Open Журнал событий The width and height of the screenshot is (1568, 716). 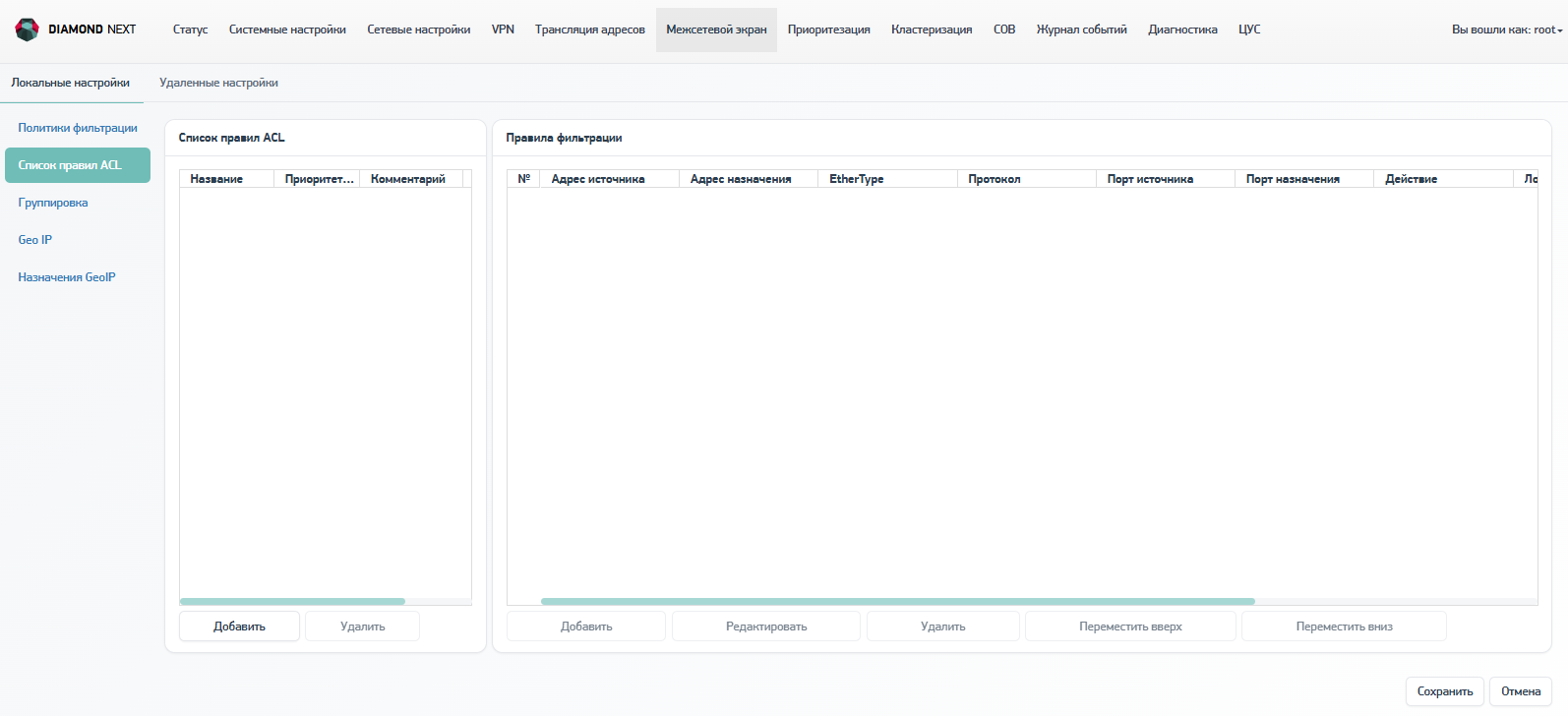(1082, 30)
